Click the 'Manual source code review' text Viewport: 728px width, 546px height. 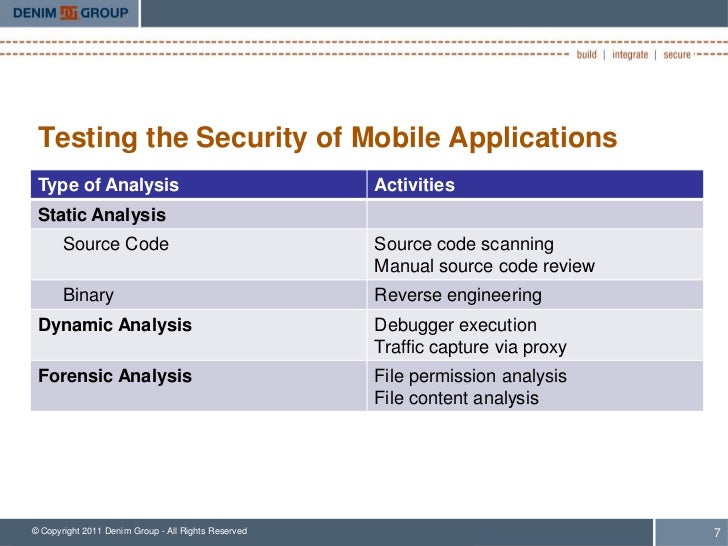tap(484, 266)
